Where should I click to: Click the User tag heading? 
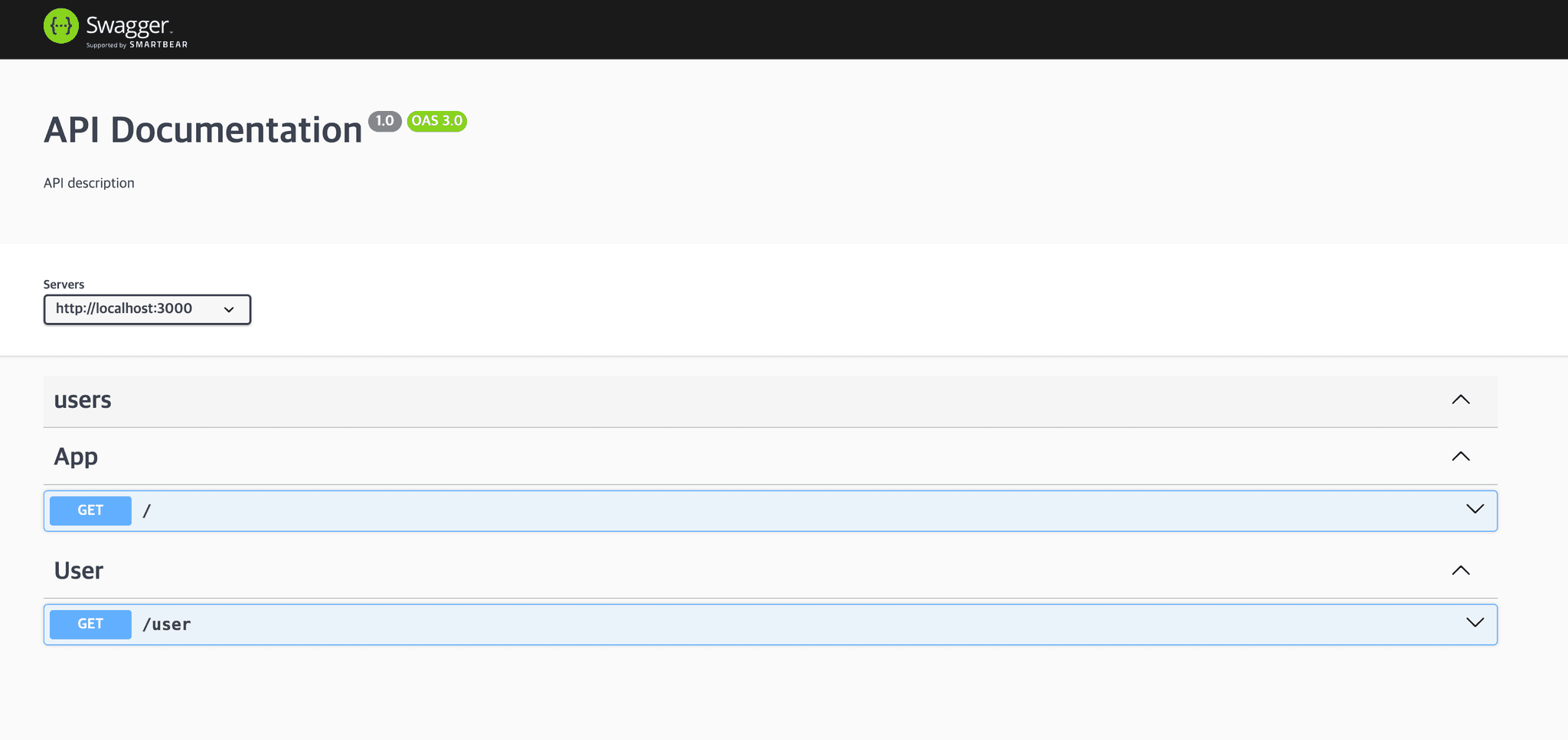(78, 571)
